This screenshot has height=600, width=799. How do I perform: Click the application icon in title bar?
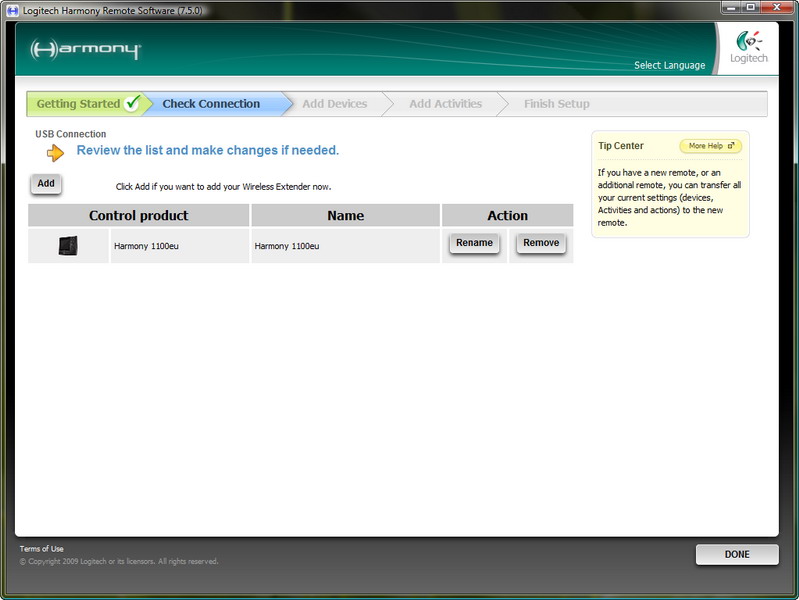click(x=12, y=9)
